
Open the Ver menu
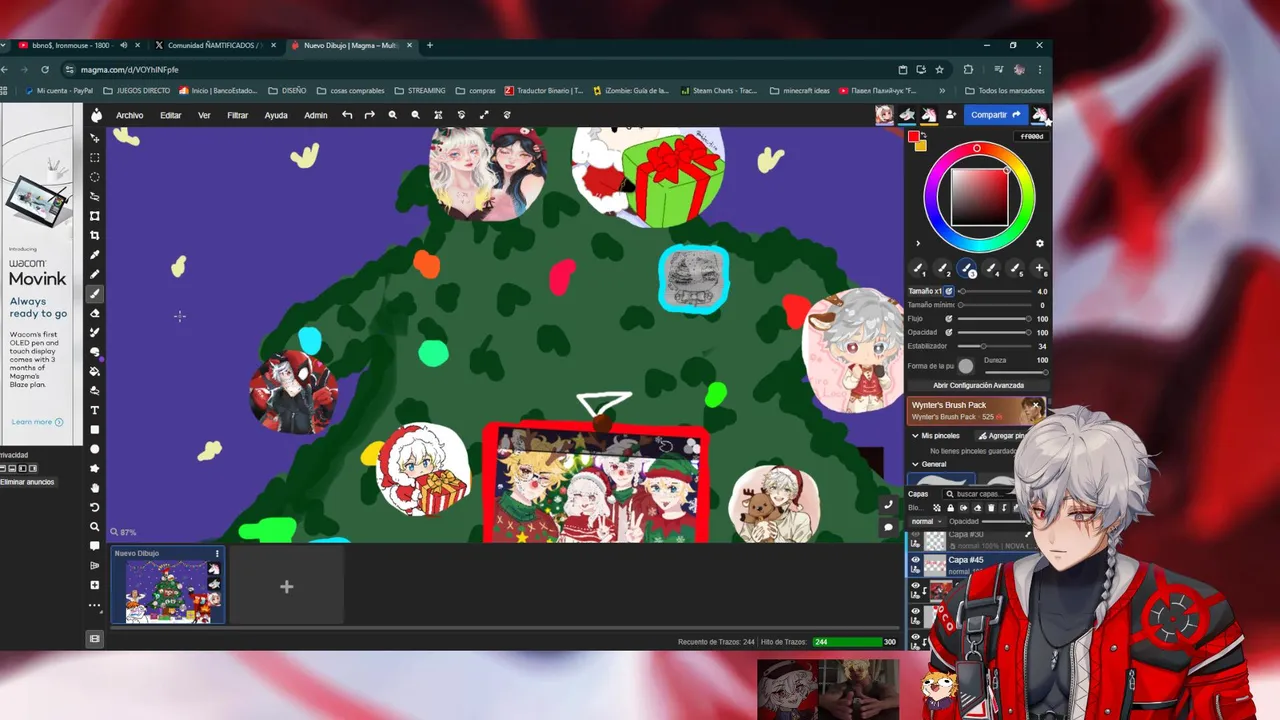(x=204, y=115)
